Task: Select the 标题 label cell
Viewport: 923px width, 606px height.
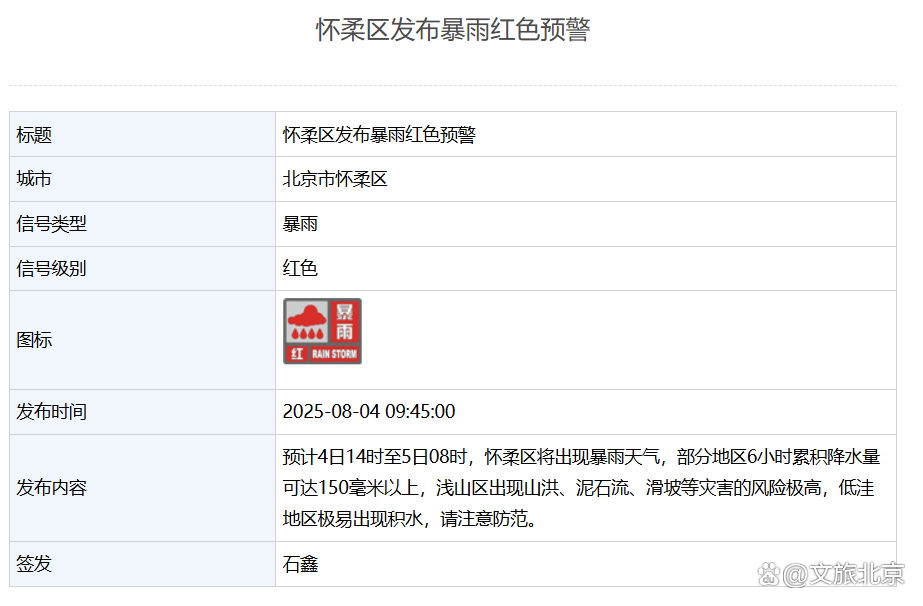Action: 34,135
